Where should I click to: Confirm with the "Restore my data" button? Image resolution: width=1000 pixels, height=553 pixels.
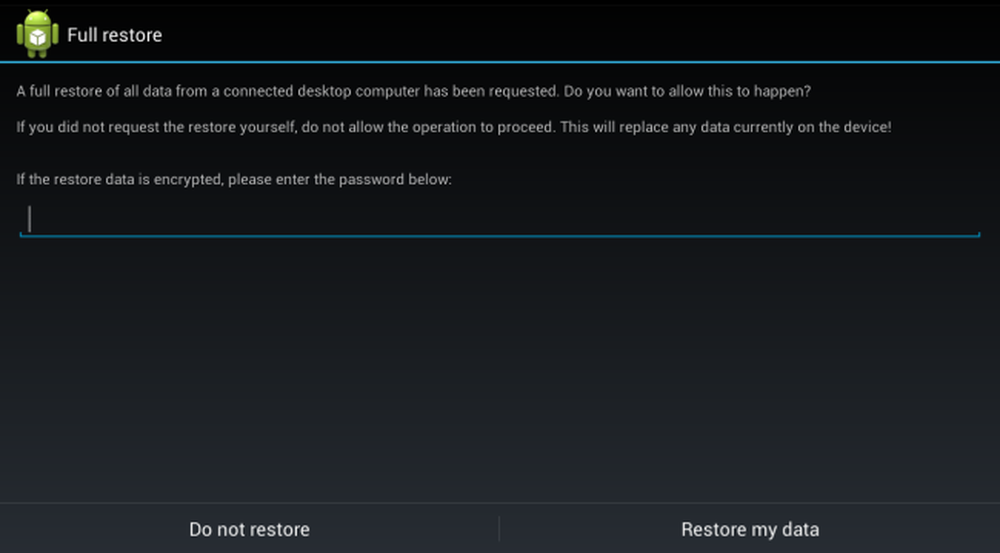750,529
